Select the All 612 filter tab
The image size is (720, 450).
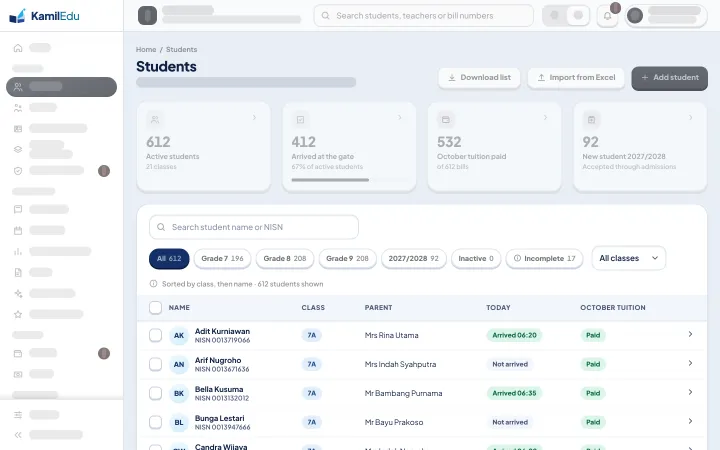(x=169, y=259)
